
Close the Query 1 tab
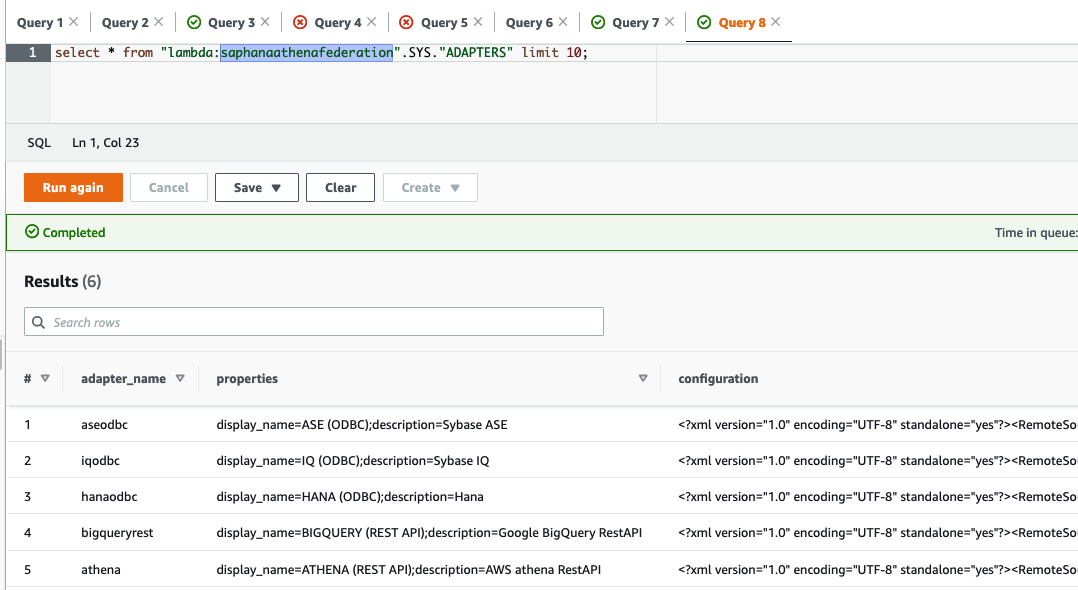pyautogui.click(x=74, y=22)
